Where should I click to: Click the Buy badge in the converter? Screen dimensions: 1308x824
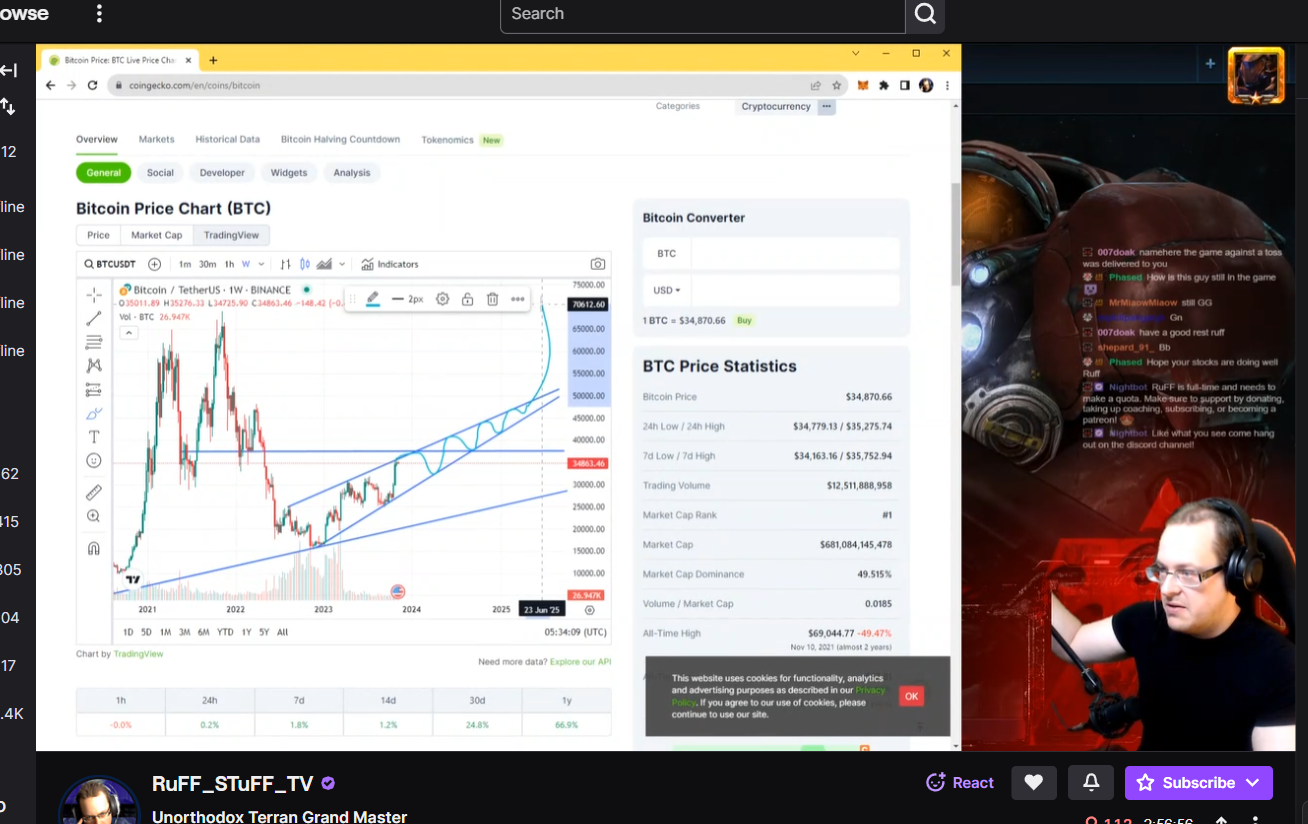click(744, 321)
